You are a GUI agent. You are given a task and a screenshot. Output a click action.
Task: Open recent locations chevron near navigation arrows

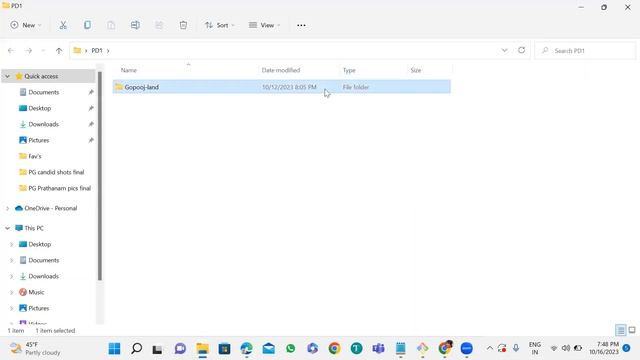[43, 51]
